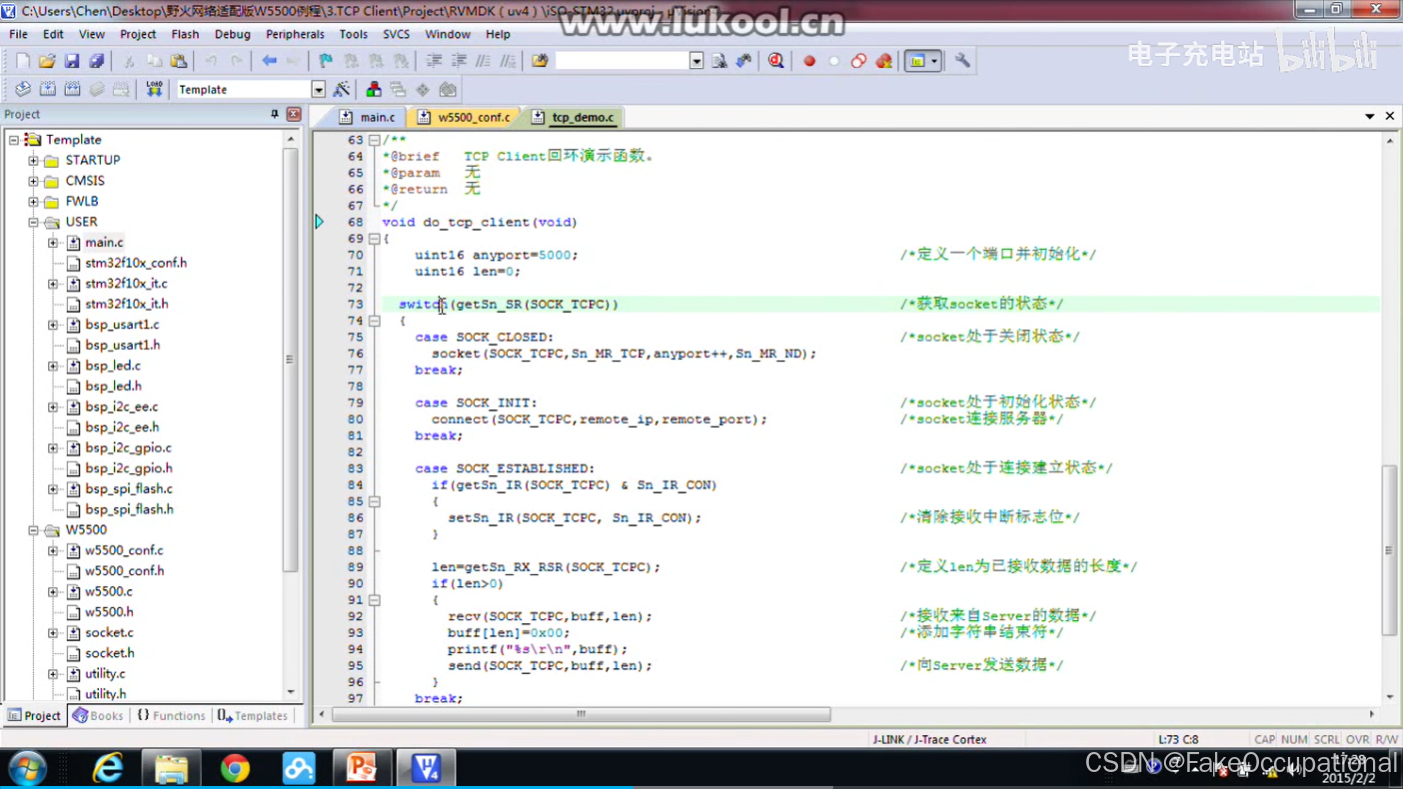This screenshot has width=1403, height=789.
Task: Collapse the W5500 group in the project tree
Action: point(33,530)
